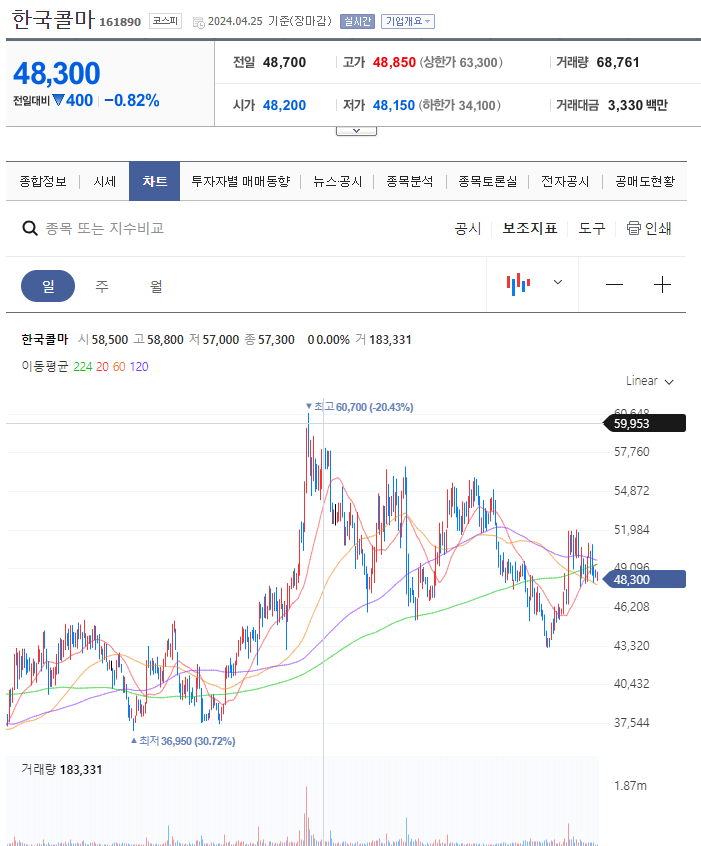
Task: Focus the 종목 또는 지수비교 search field
Action: 104,228
